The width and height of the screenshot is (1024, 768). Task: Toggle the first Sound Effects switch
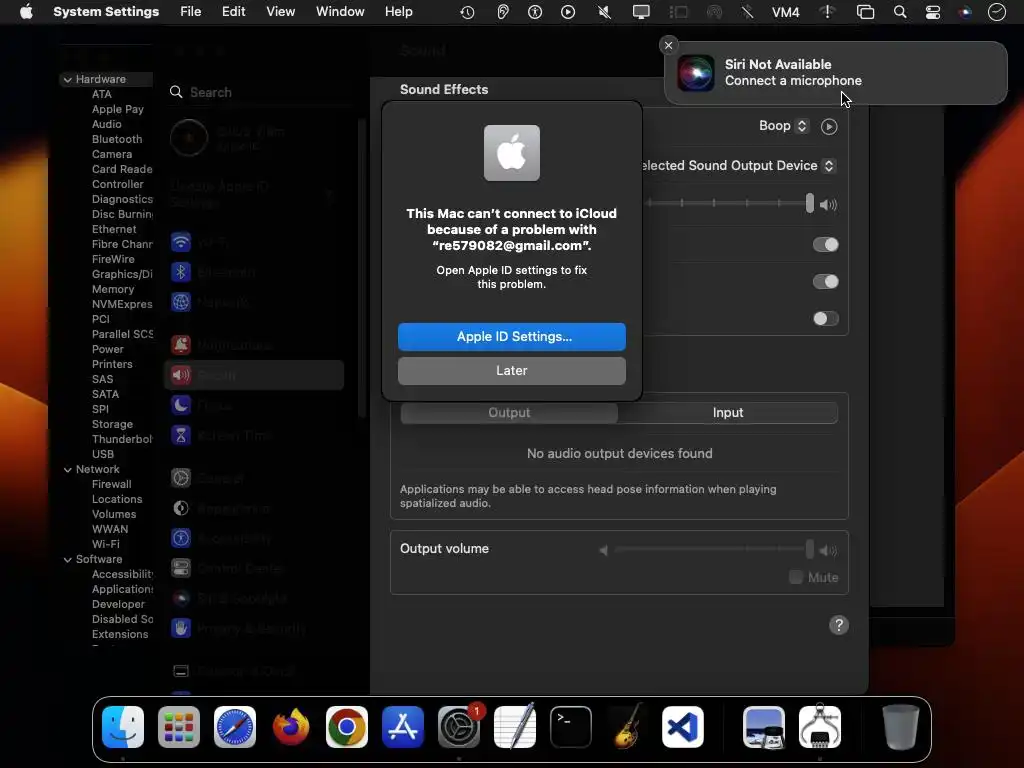pos(825,245)
